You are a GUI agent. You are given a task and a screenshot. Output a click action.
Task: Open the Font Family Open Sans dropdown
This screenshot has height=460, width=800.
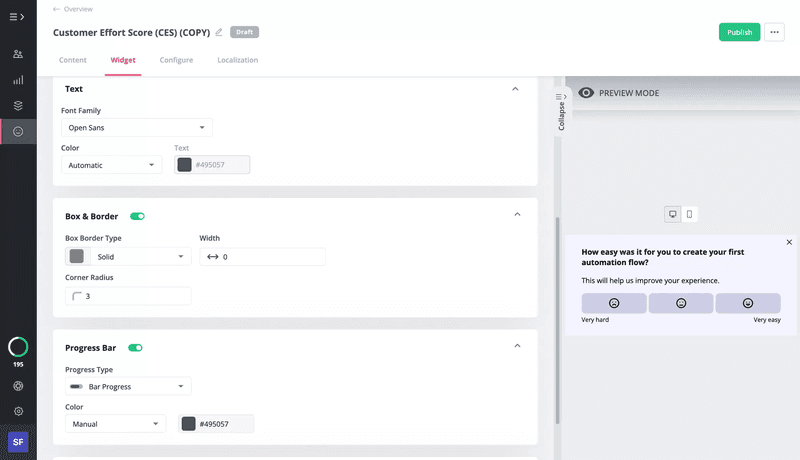pyautogui.click(x=137, y=127)
